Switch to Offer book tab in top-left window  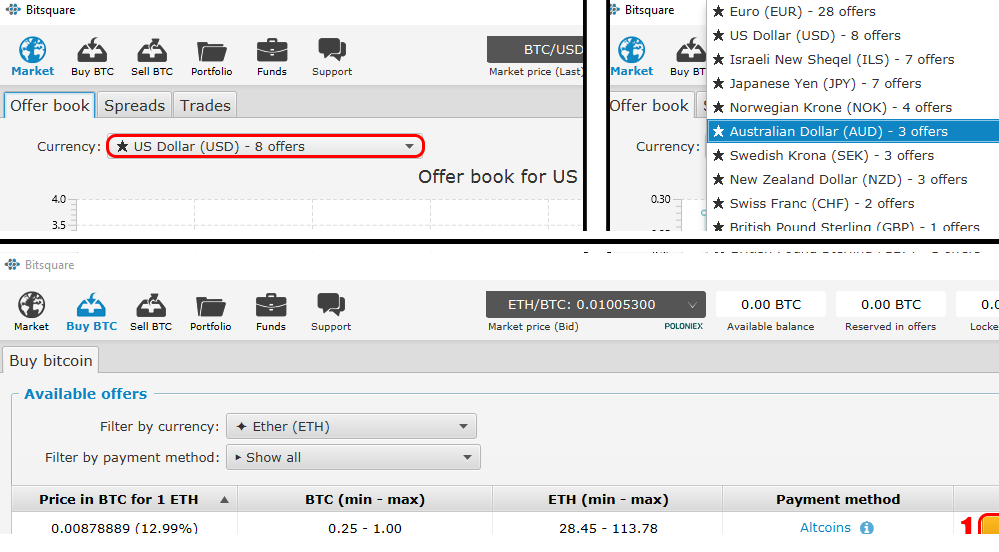tap(50, 105)
